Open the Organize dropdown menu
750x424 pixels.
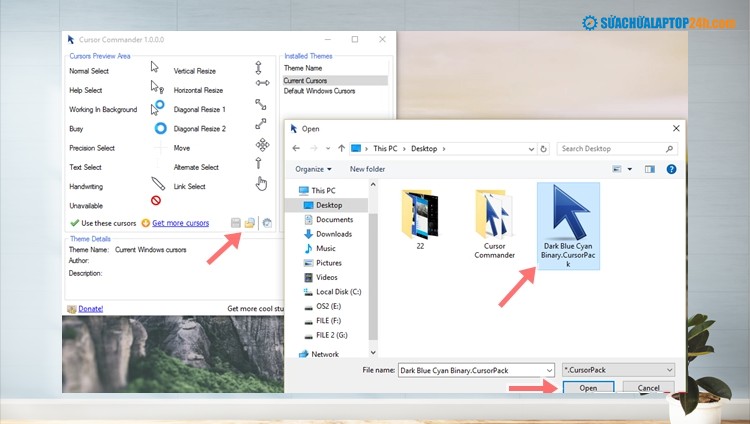pos(313,169)
